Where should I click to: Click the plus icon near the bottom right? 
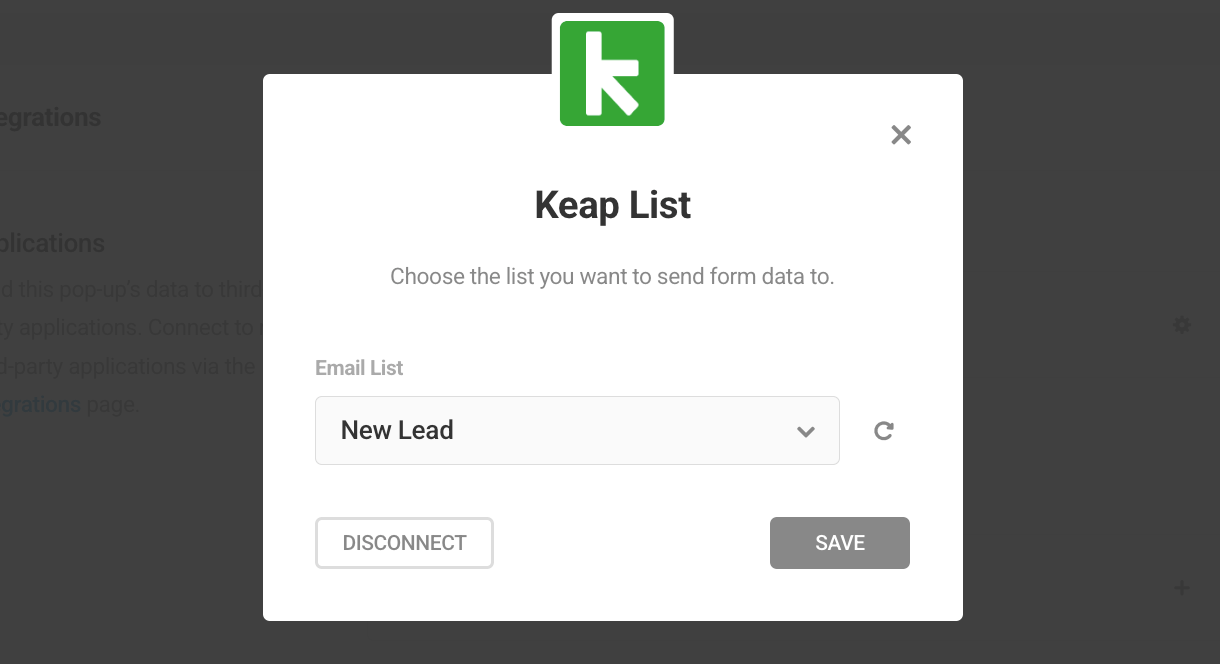[x=1182, y=588]
